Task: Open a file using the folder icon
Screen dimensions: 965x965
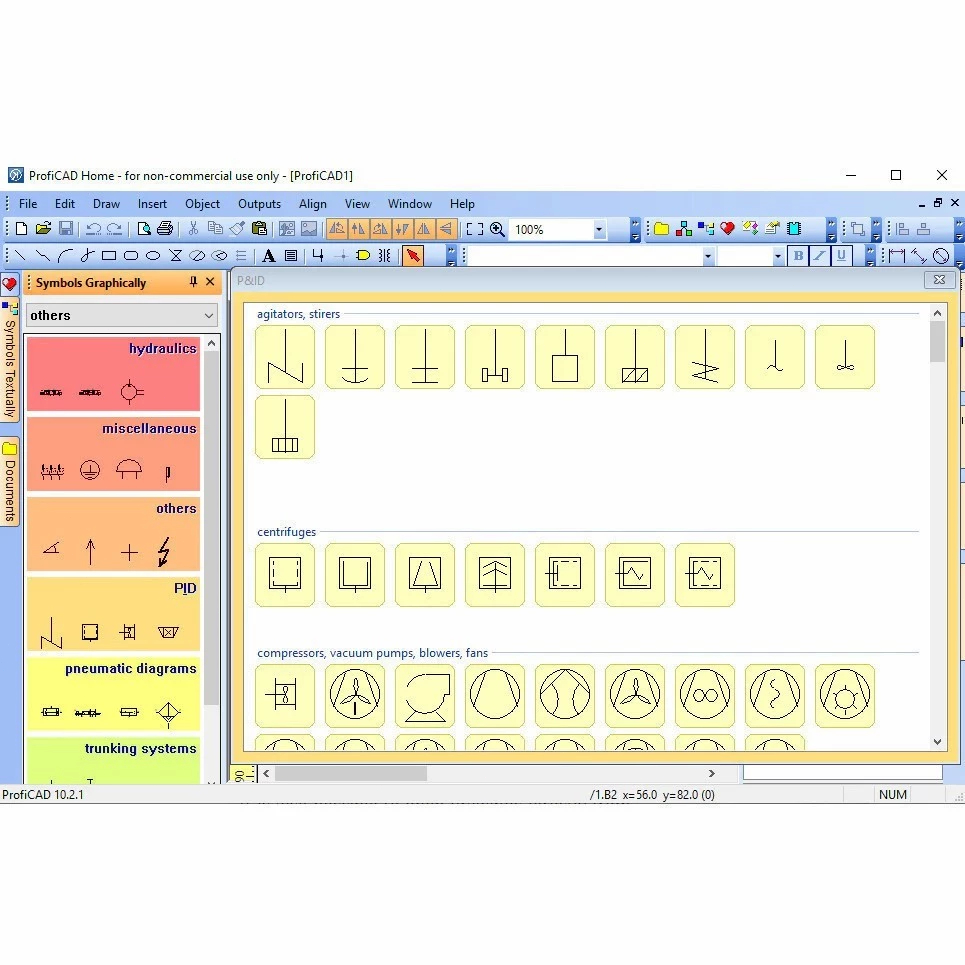Action: coord(43,230)
